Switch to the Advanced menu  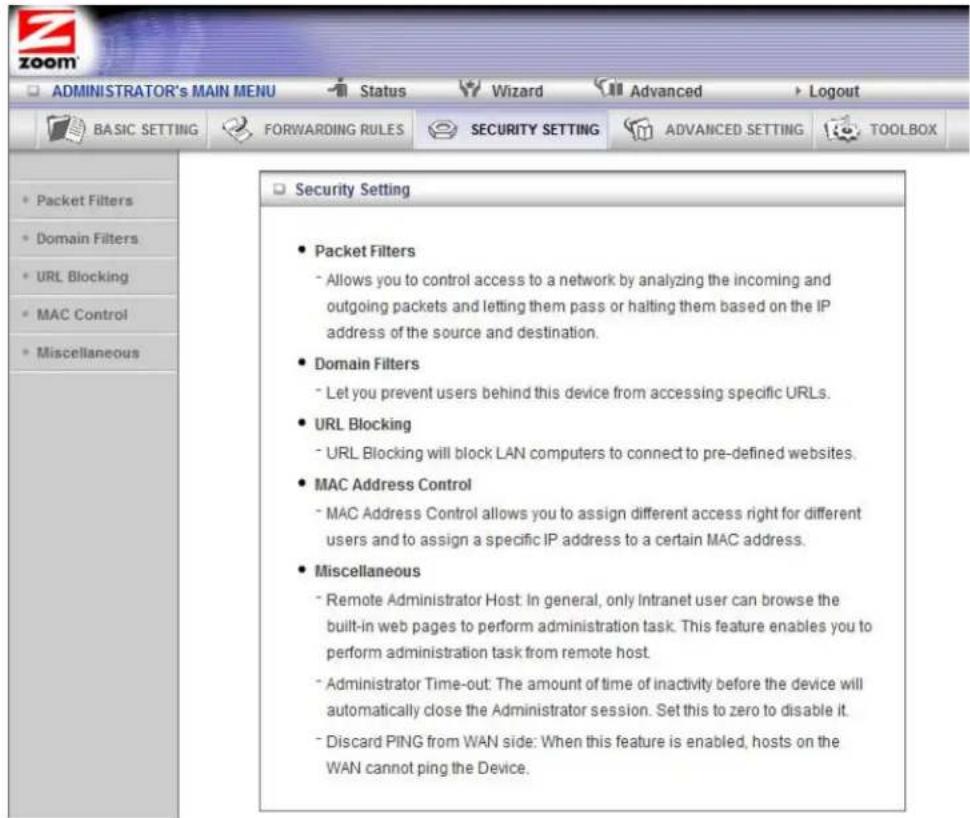coord(666,91)
